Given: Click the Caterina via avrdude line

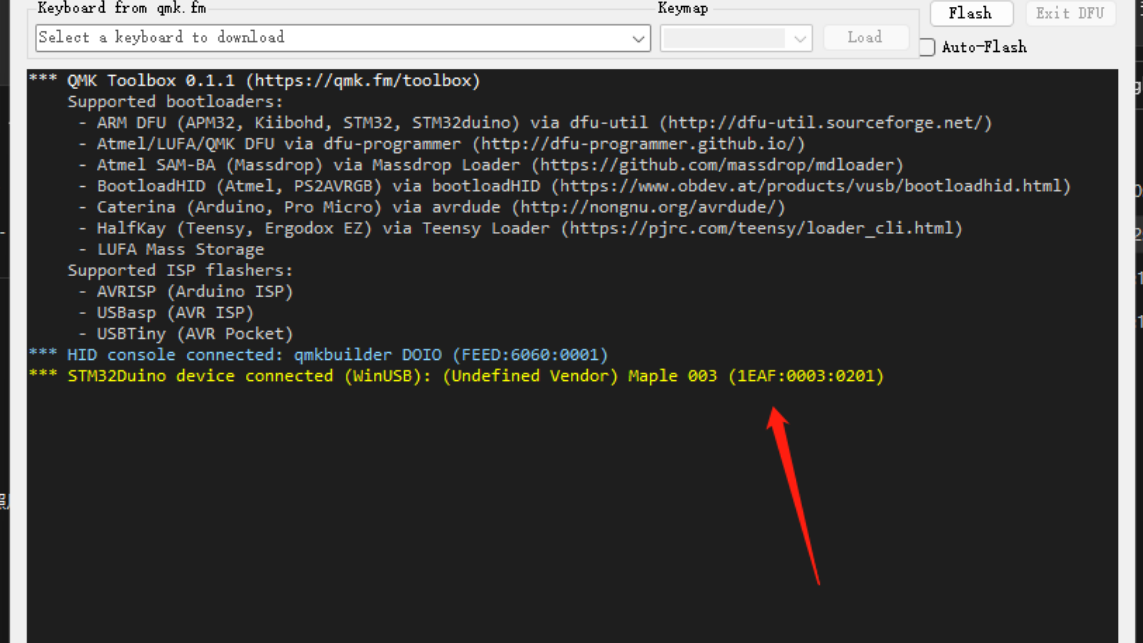Looking at the screenshot, I should tap(432, 208).
